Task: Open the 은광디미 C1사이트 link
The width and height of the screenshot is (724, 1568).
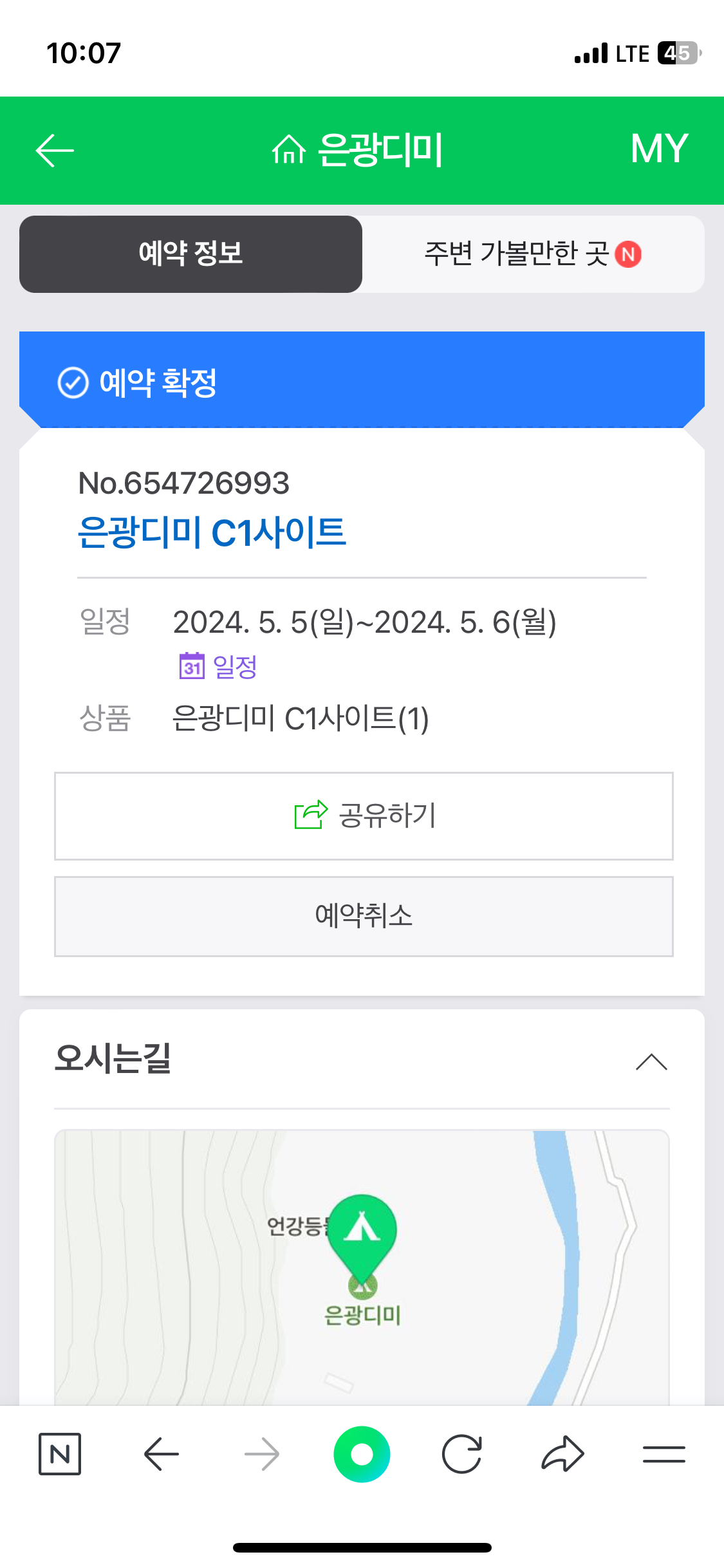Action: click(212, 532)
